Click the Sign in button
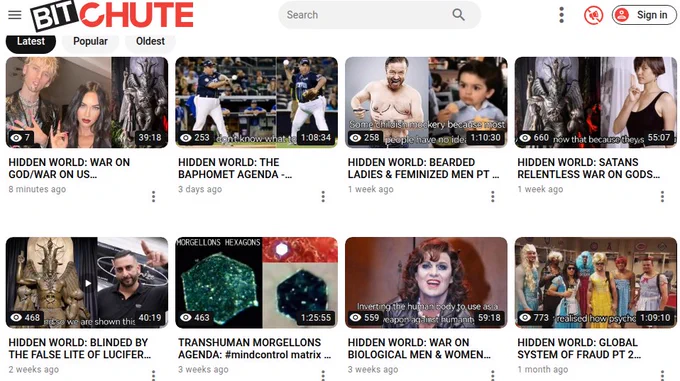This screenshot has width=680, height=381. pos(644,15)
